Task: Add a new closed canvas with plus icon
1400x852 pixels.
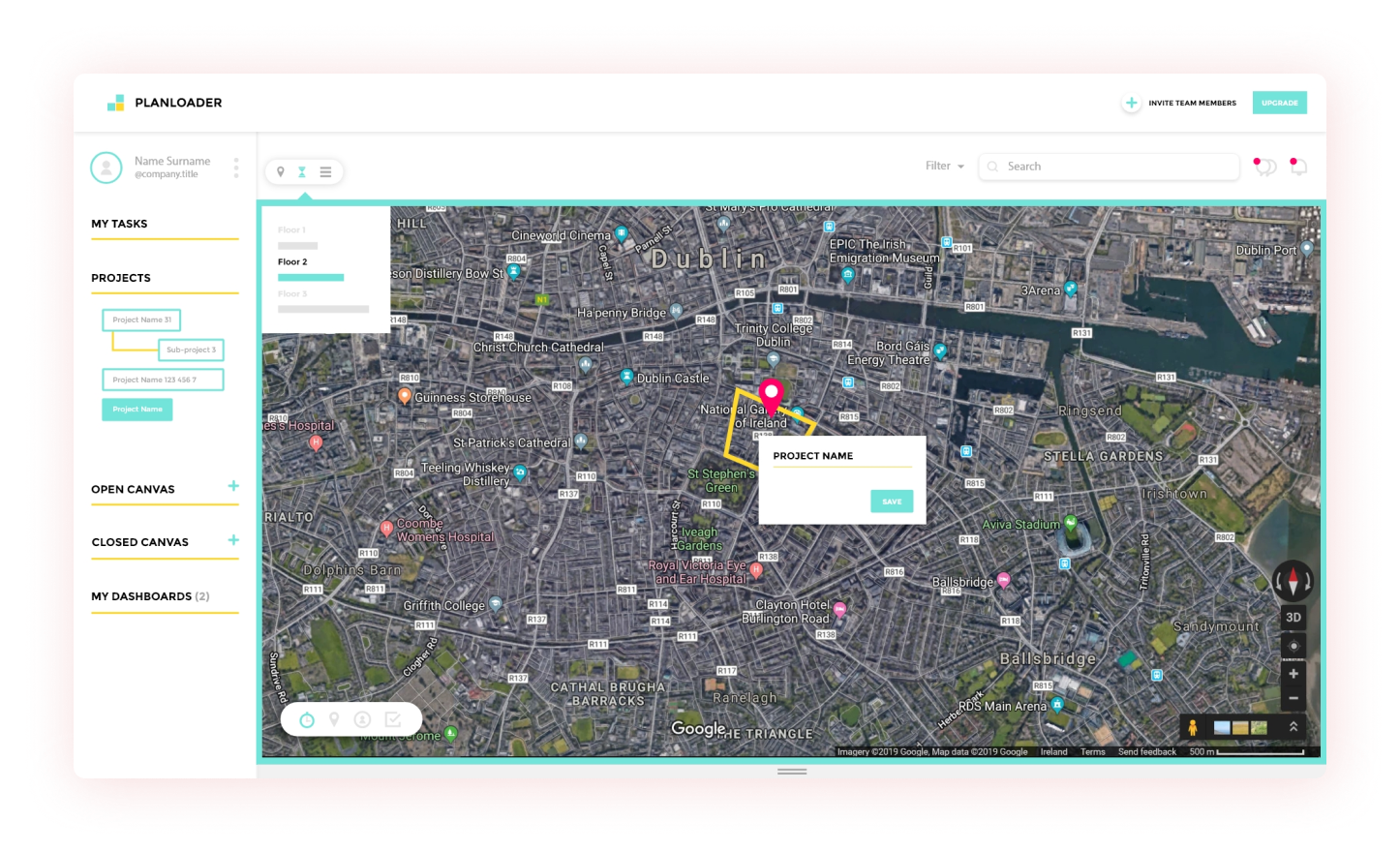Action: pyautogui.click(x=233, y=540)
